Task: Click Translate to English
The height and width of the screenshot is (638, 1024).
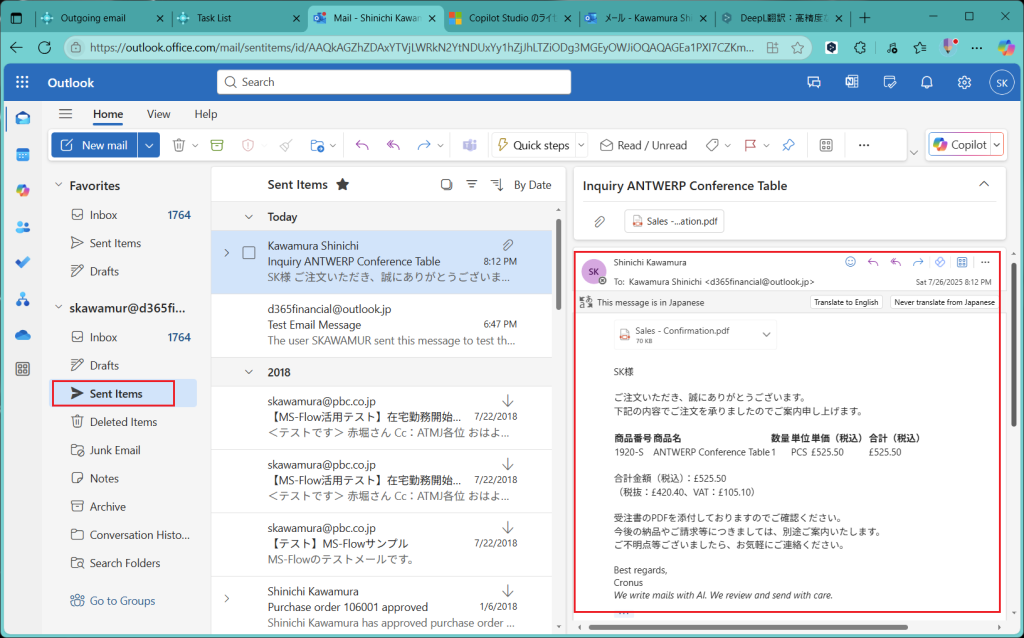Action: (x=846, y=302)
